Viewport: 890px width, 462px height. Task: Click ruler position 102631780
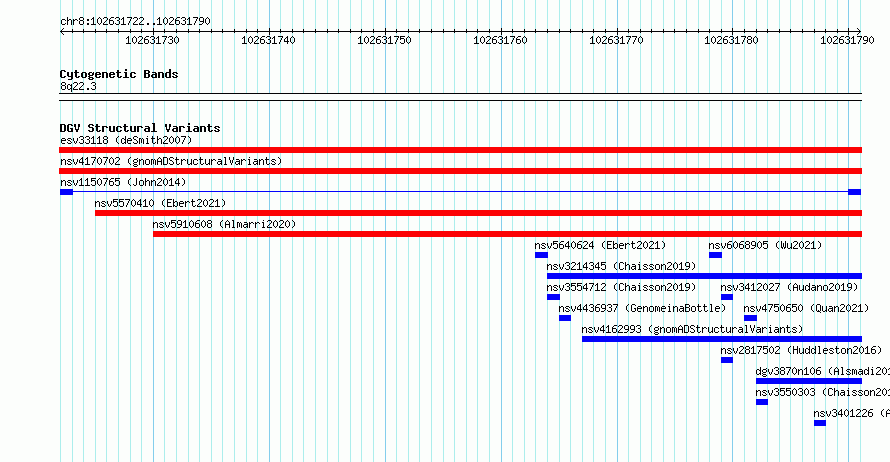pos(731,40)
